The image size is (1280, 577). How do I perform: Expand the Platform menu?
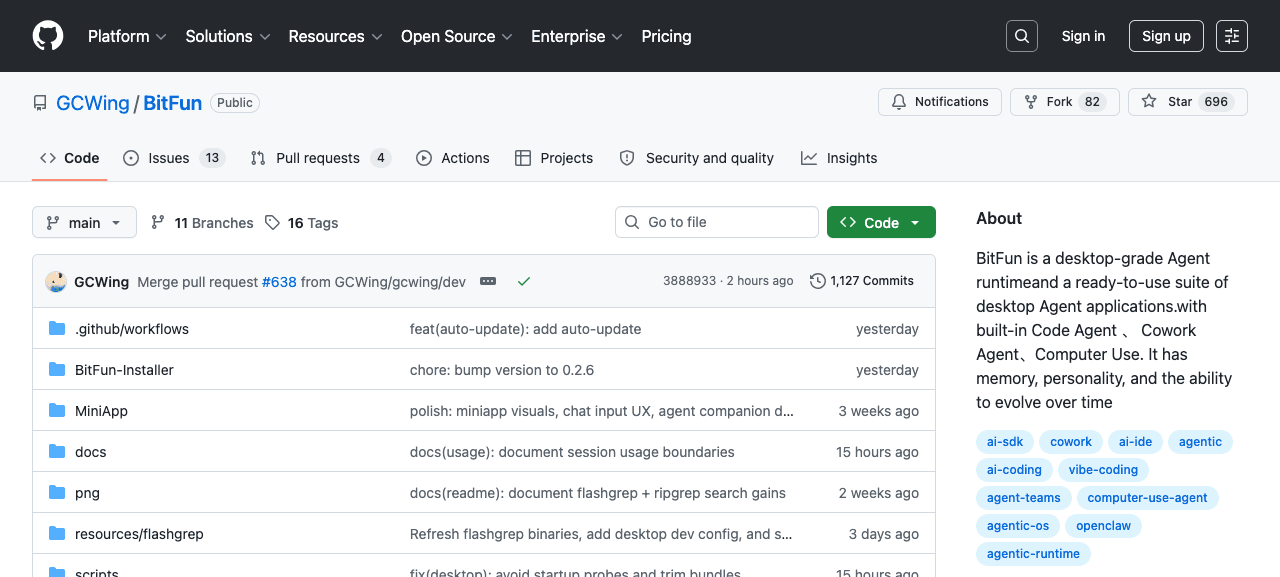pos(127,36)
